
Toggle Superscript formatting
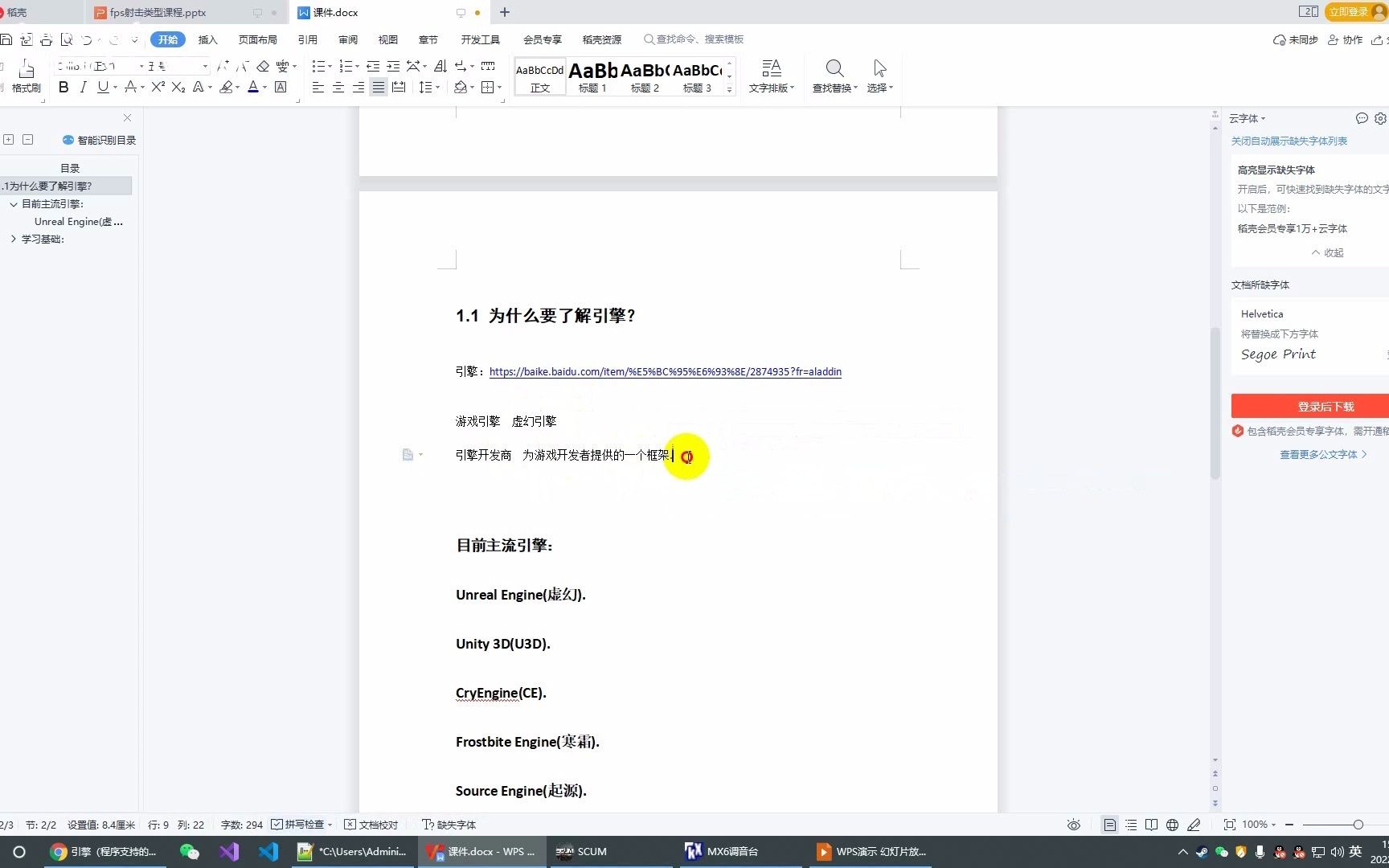[158, 87]
